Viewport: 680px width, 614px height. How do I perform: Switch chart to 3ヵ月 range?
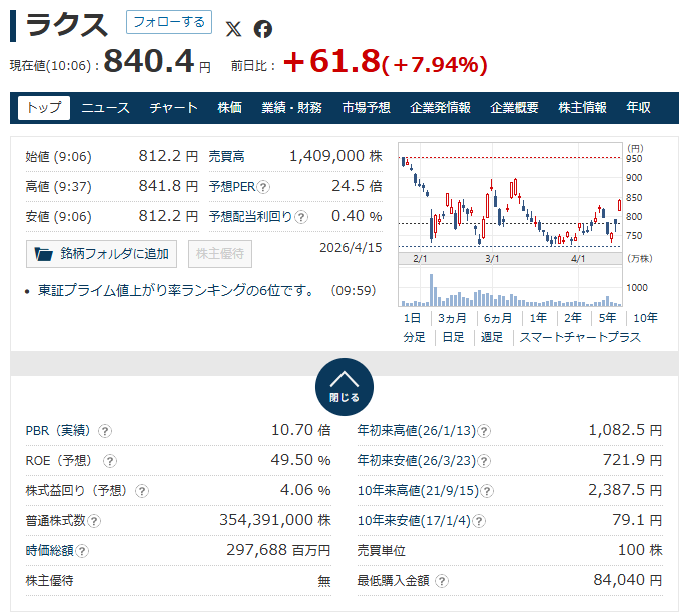point(452,318)
